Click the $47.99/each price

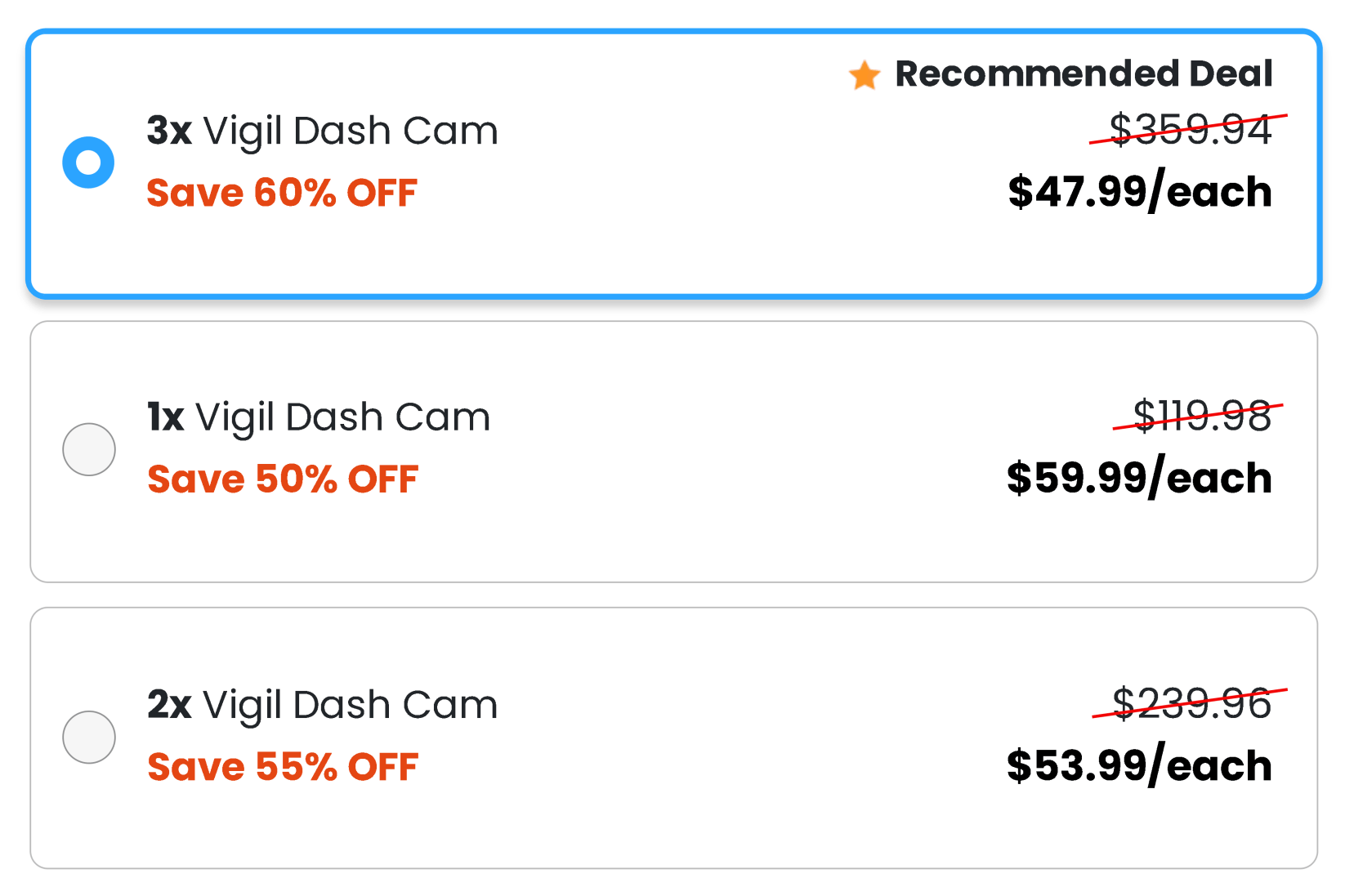1141,192
